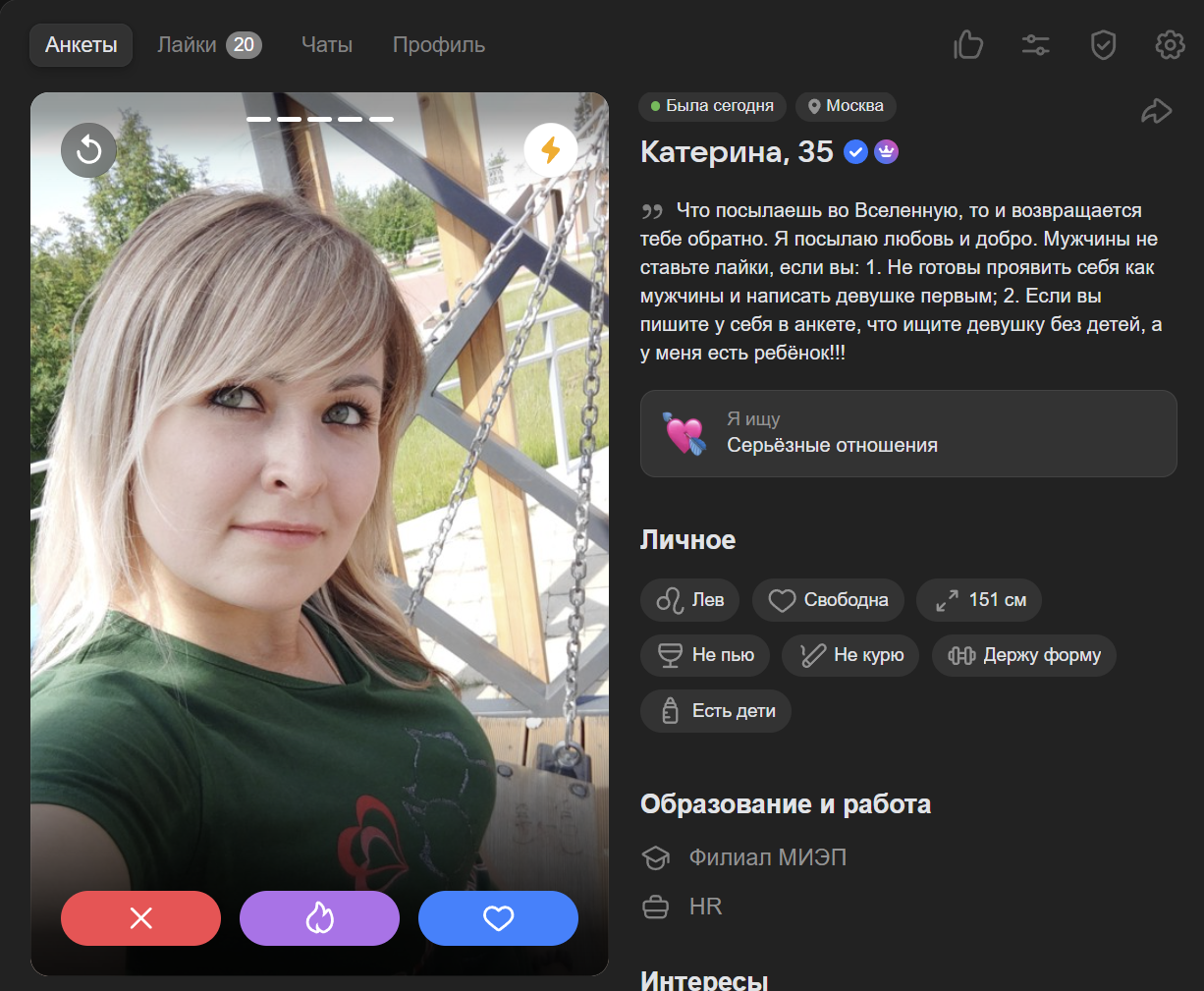Click the Была сегодня status chip

pyautogui.click(x=712, y=106)
